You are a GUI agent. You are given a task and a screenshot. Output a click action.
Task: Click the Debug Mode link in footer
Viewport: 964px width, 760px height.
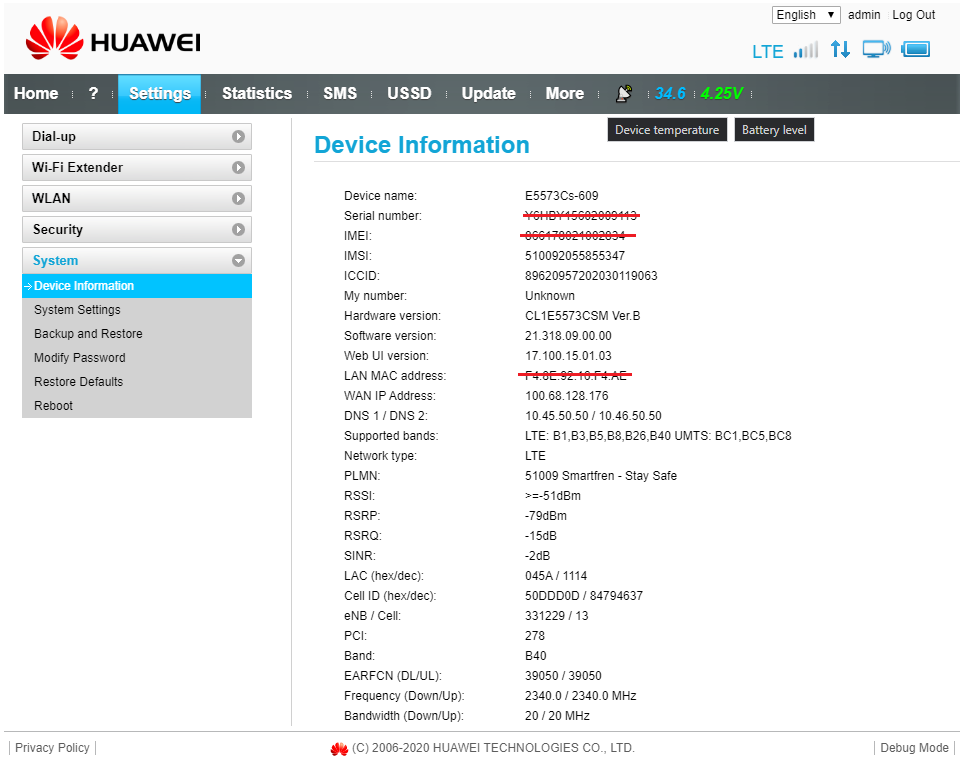(914, 748)
